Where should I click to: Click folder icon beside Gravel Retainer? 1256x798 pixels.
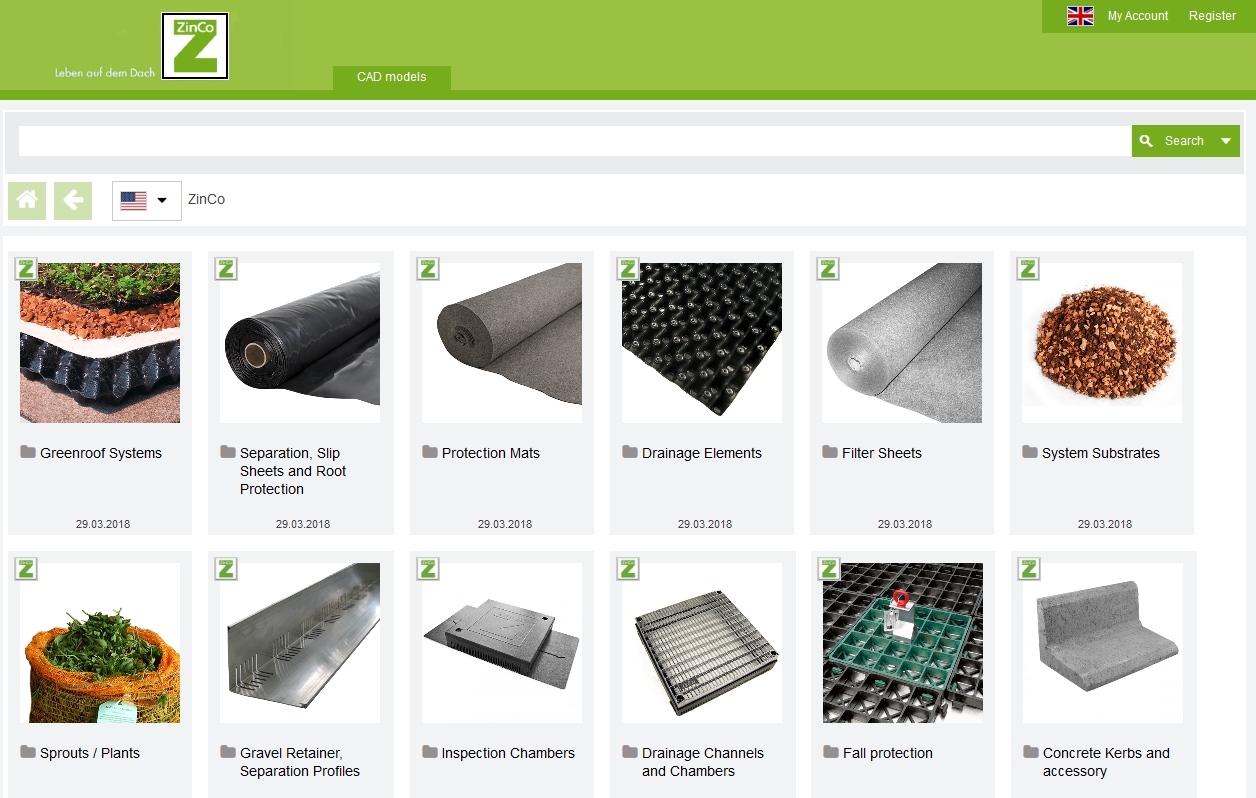pyautogui.click(x=228, y=752)
